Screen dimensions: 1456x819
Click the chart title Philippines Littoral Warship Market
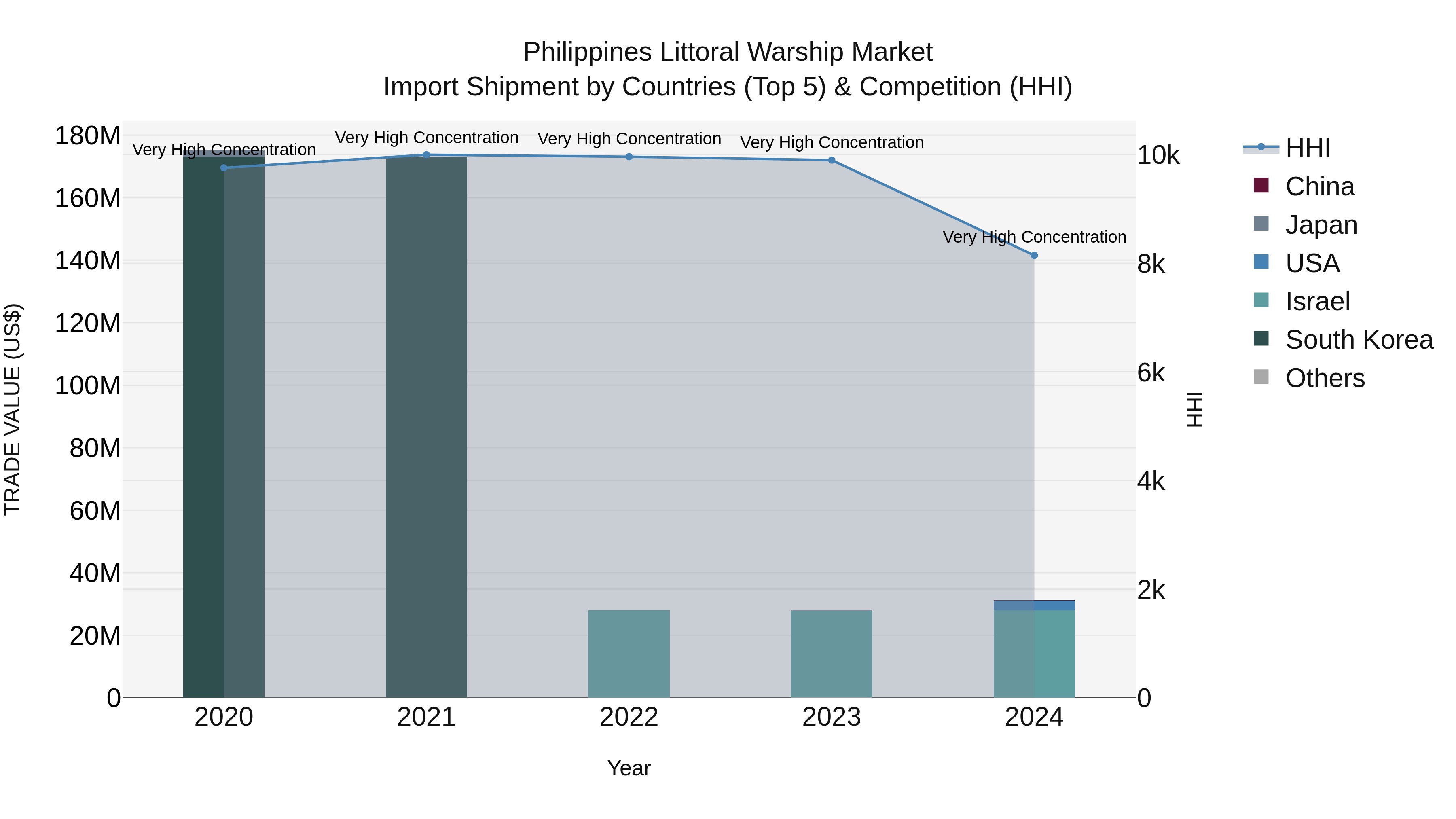(x=728, y=52)
